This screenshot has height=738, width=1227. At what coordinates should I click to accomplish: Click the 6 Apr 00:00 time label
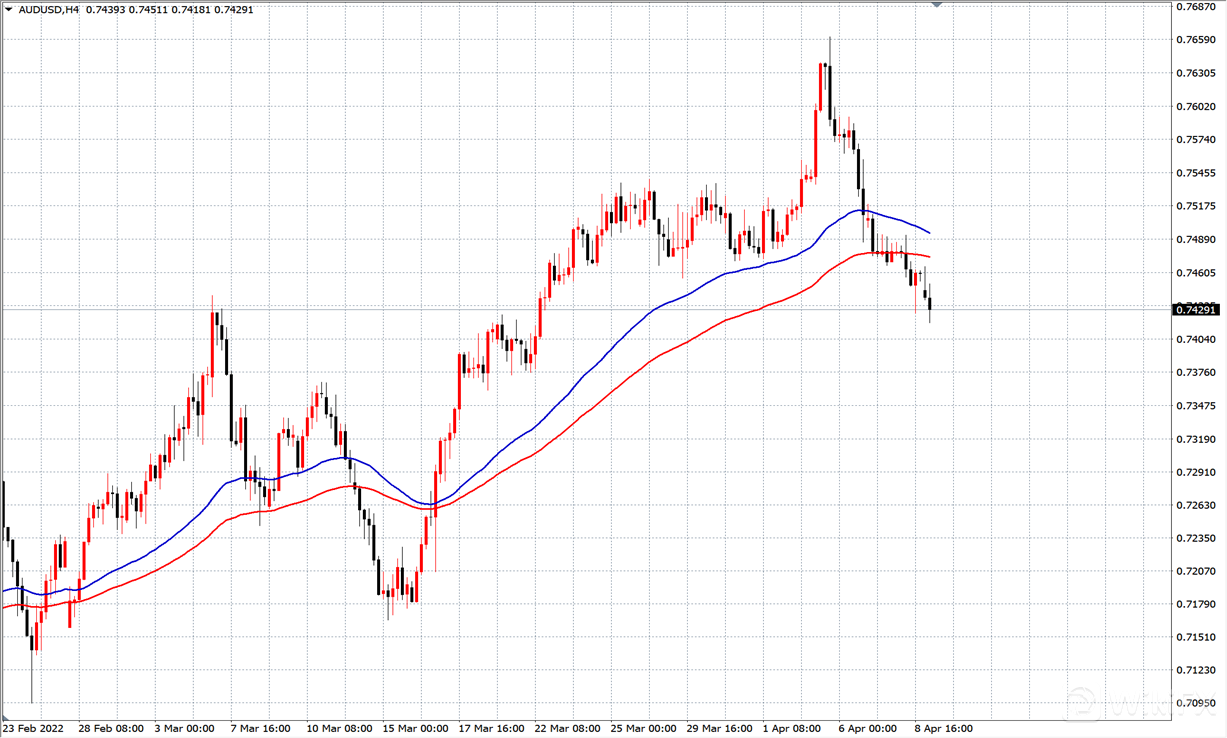click(867, 728)
